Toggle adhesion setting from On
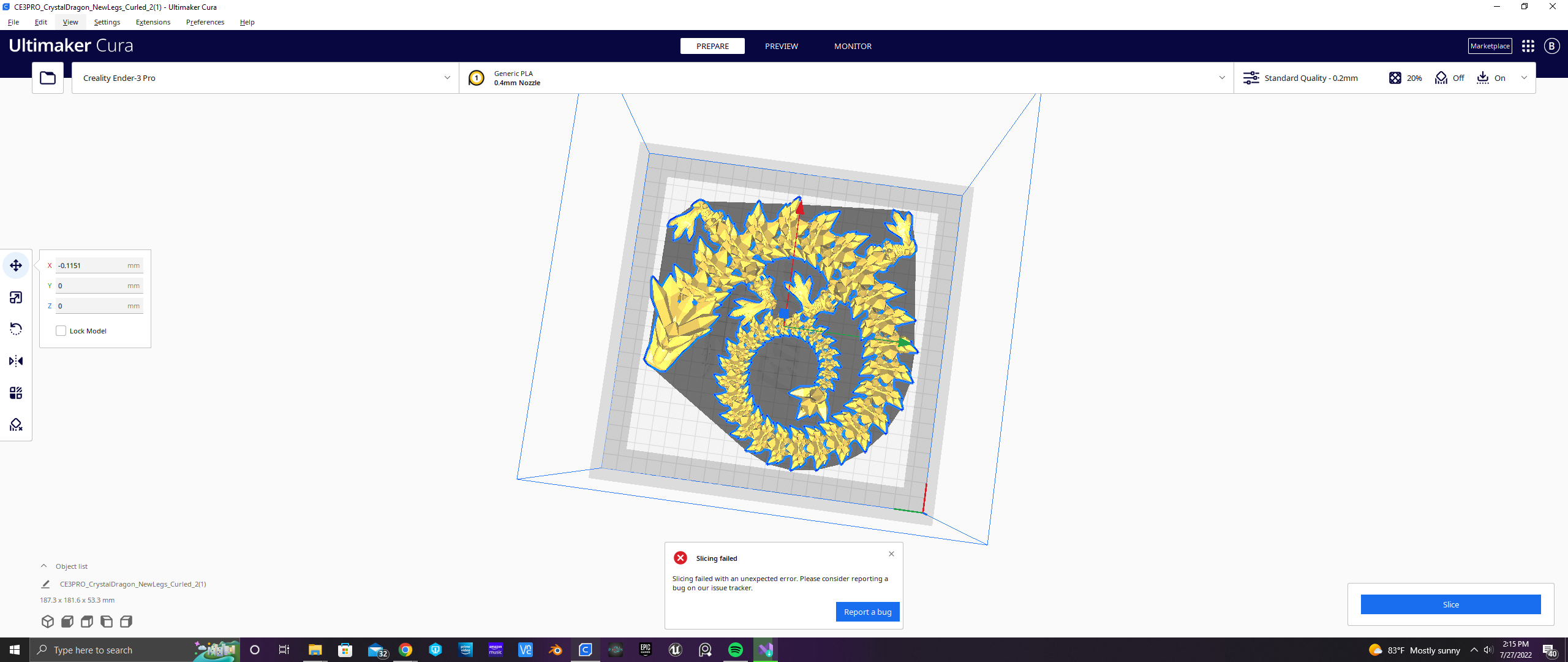The height and width of the screenshot is (662, 1568). [1492, 78]
